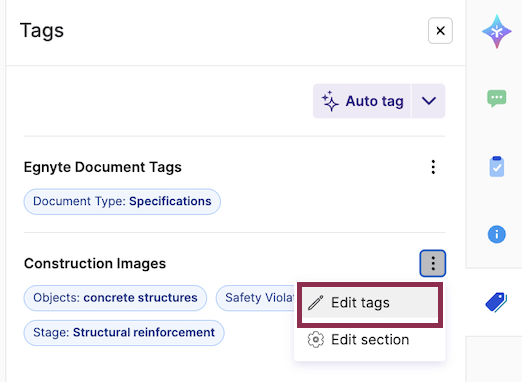Close the Tags panel

point(440,31)
